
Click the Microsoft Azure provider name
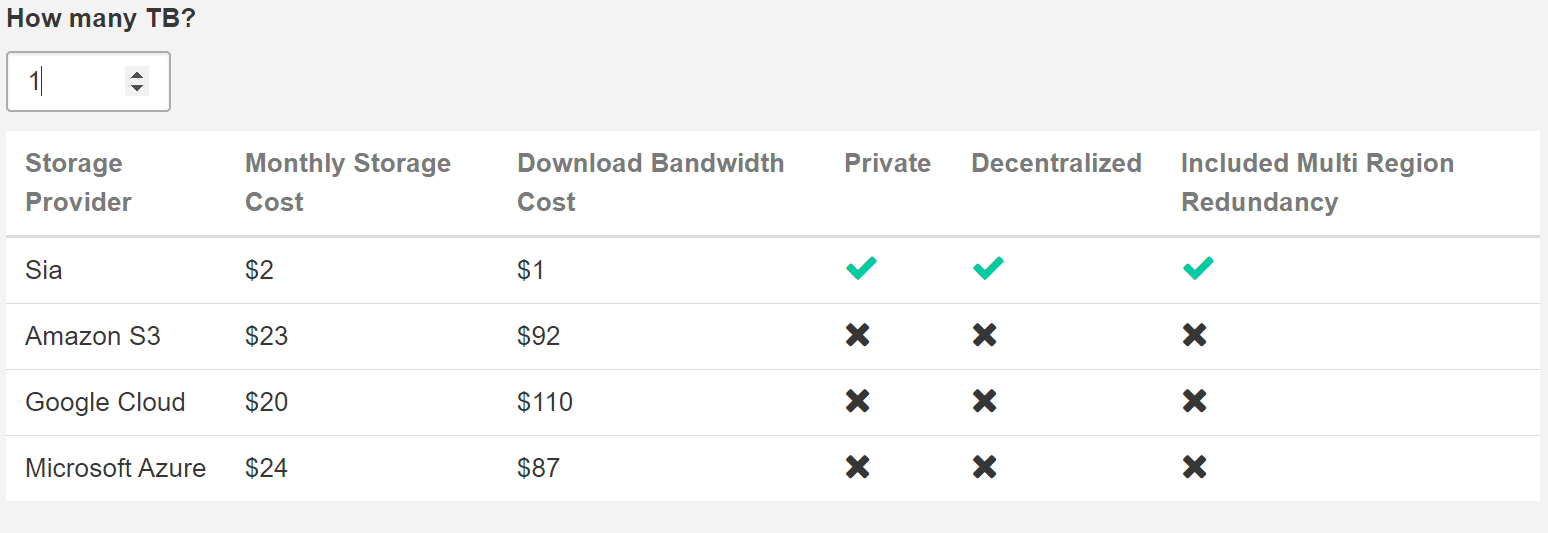coord(116,468)
